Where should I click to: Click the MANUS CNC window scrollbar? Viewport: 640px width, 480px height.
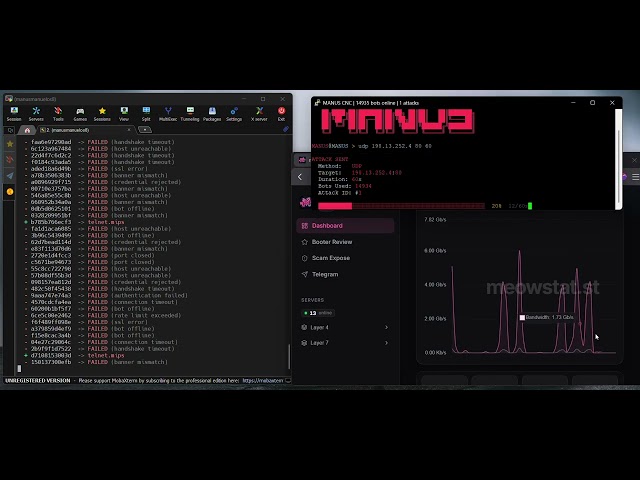(618, 167)
